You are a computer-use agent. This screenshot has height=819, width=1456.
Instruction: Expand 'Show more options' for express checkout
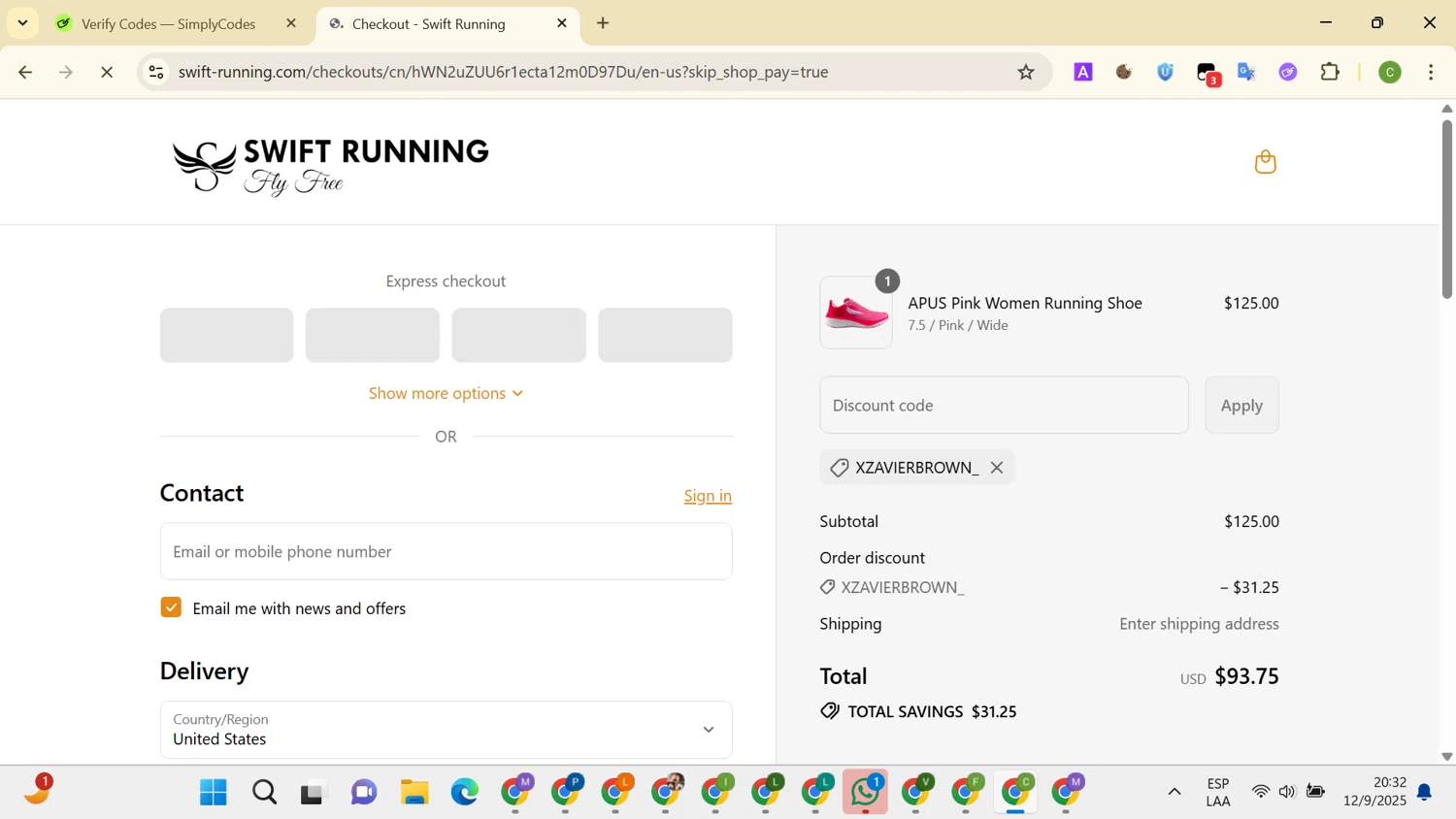(x=446, y=393)
